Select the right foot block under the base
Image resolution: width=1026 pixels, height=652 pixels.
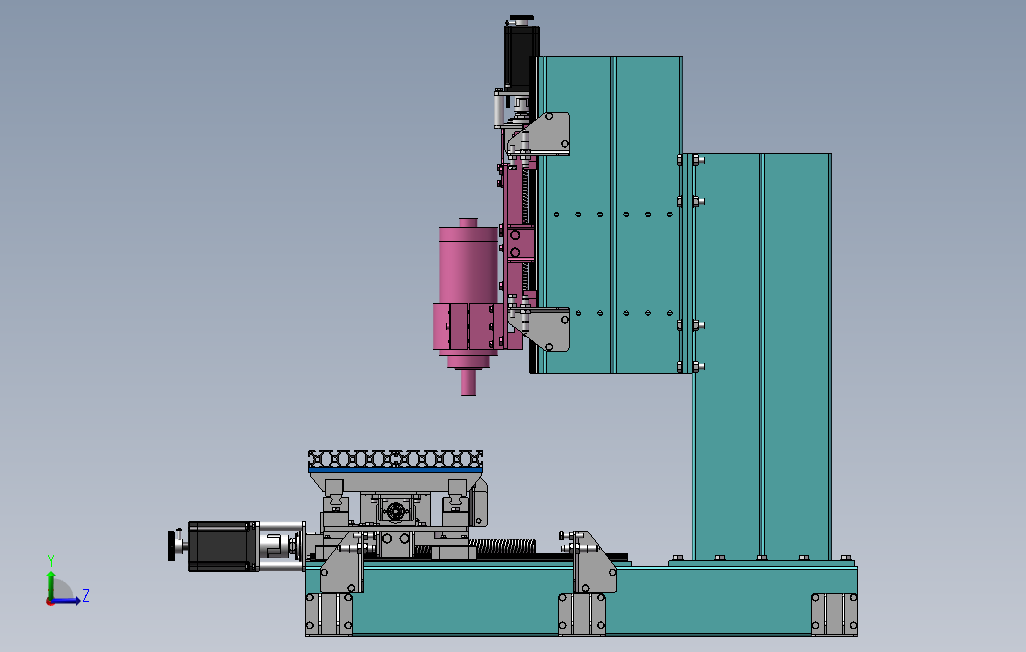click(x=834, y=614)
